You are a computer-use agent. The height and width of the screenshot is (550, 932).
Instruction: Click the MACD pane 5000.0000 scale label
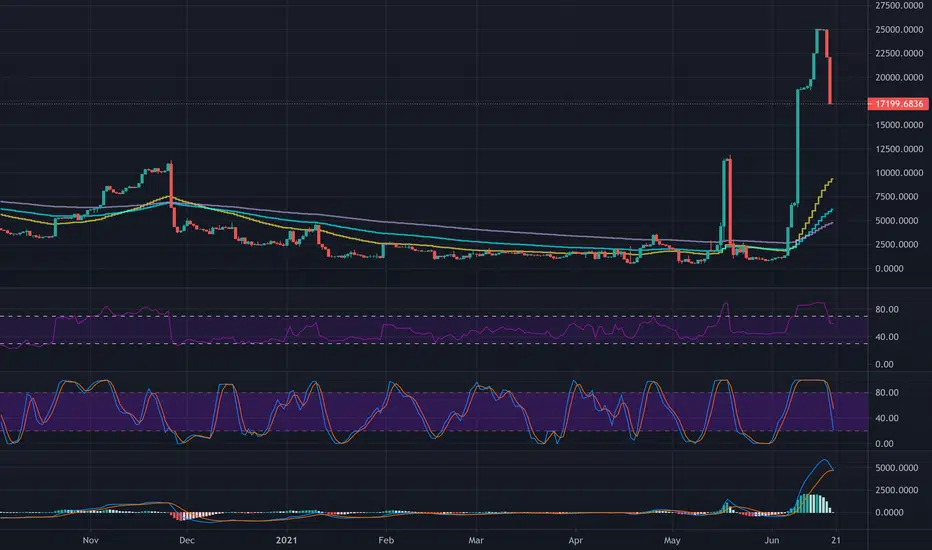tap(897, 468)
